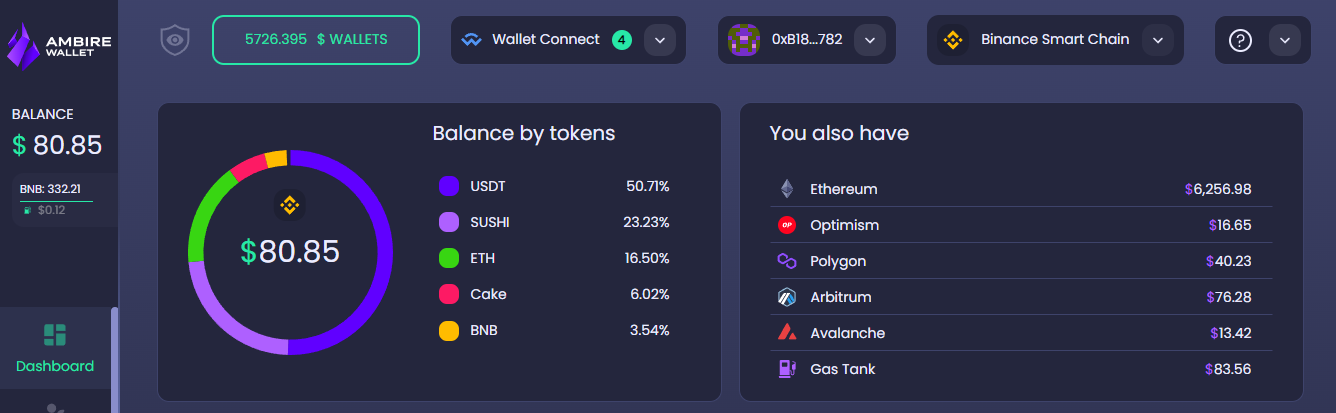Click the Wallet Connect logo icon
1336x413 pixels.
pos(472,40)
